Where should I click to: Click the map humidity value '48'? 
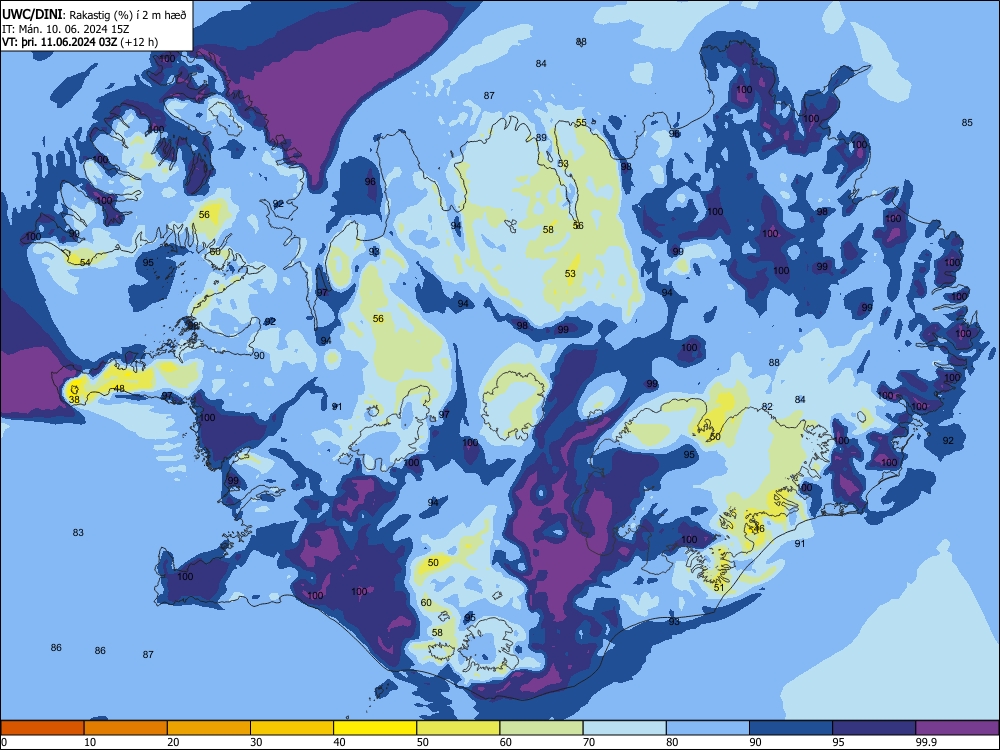119,388
